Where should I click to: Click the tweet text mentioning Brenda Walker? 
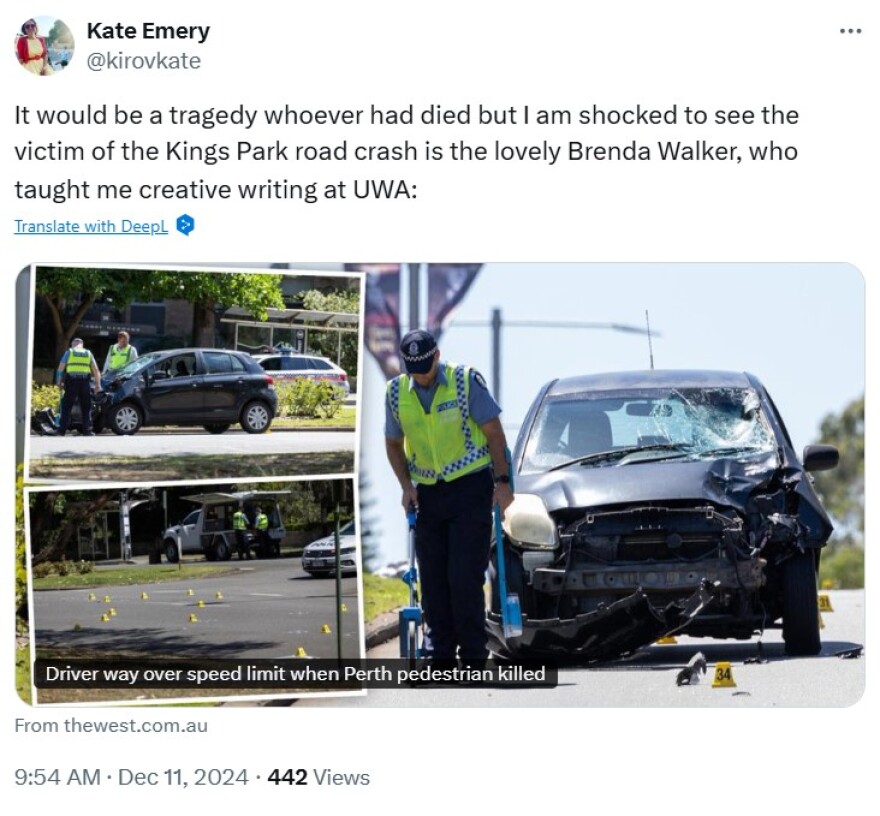(x=406, y=152)
